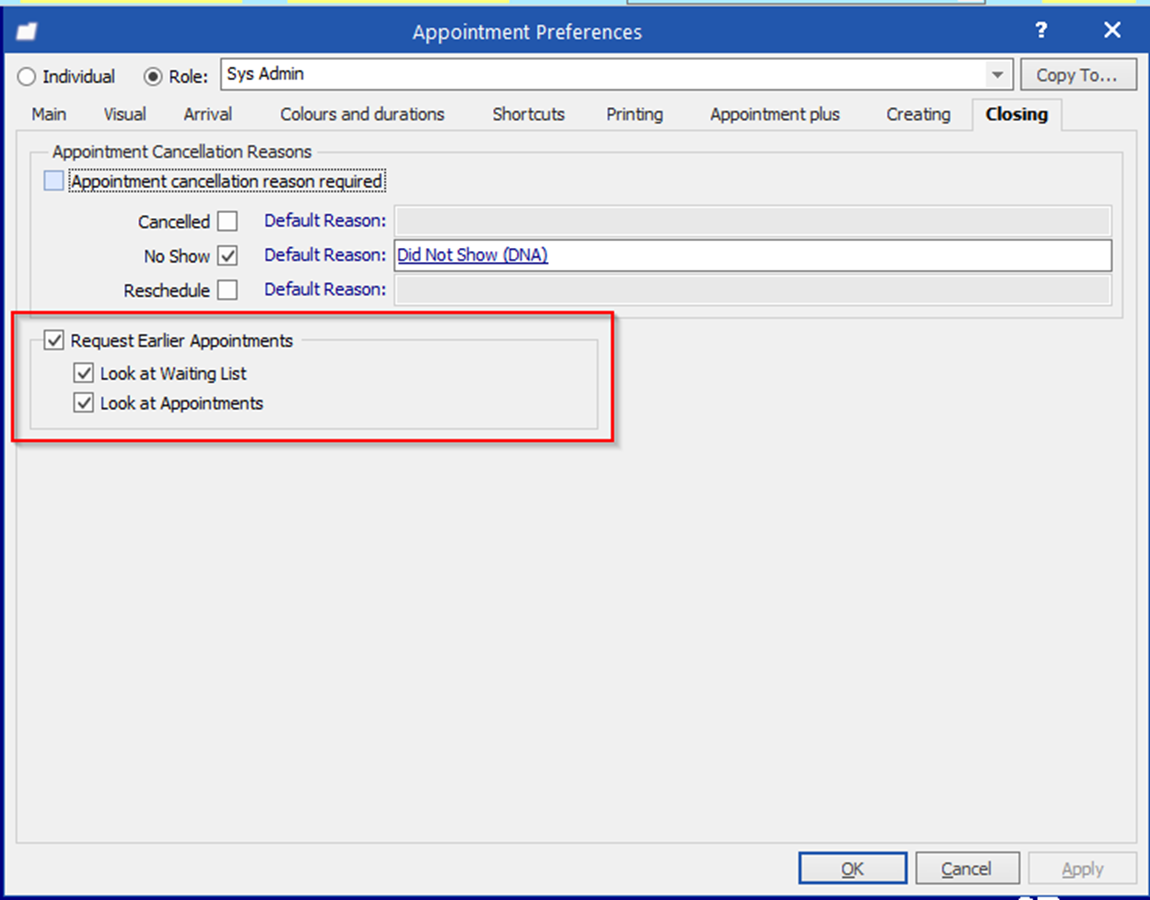Enable Appointment cancellation reason required checkbox
The height and width of the screenshot is (900, 1150).
54,180
